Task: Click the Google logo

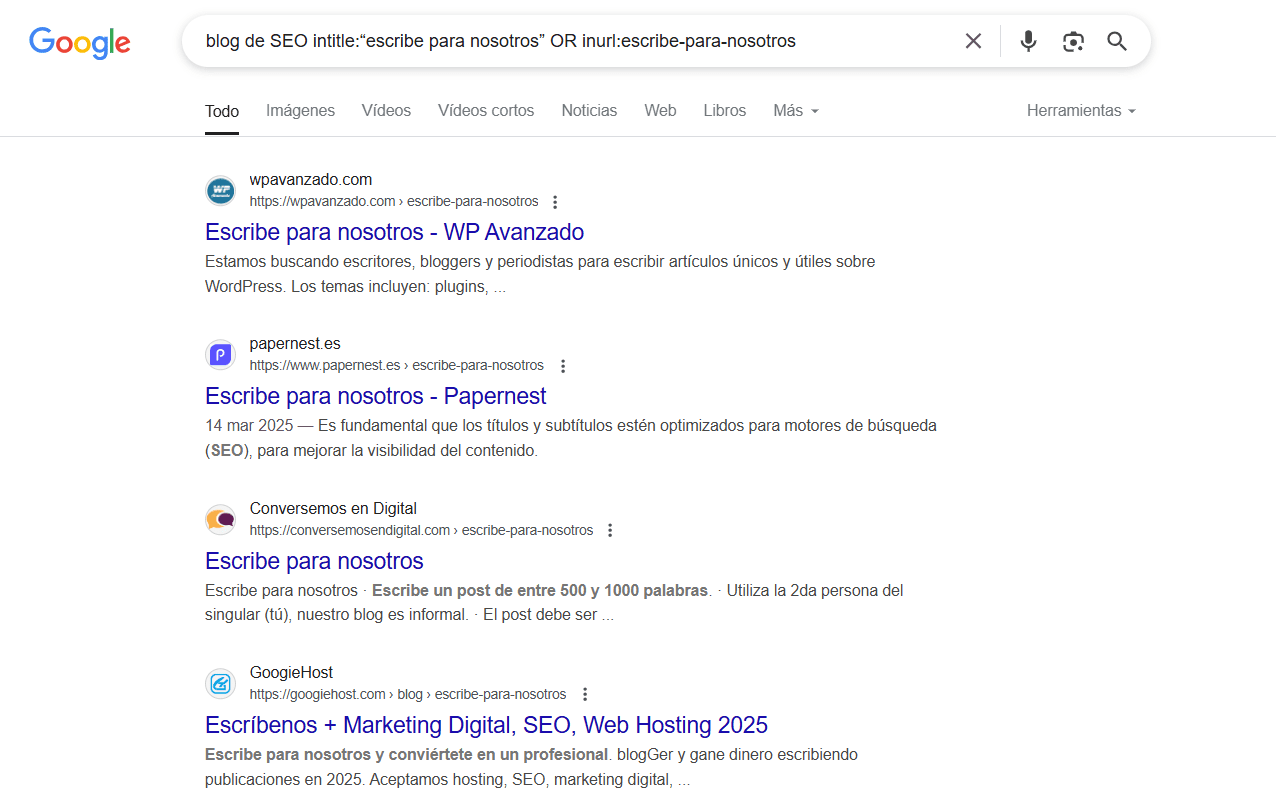Action: point(80,41)
